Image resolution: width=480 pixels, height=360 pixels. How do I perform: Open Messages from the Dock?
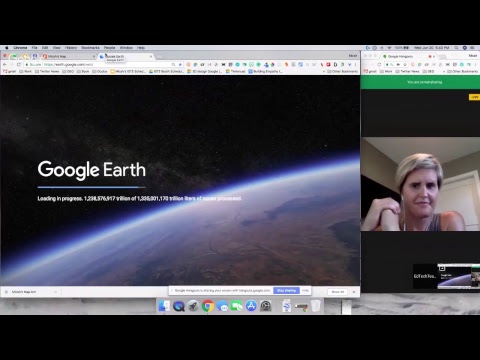coord(222,306)
